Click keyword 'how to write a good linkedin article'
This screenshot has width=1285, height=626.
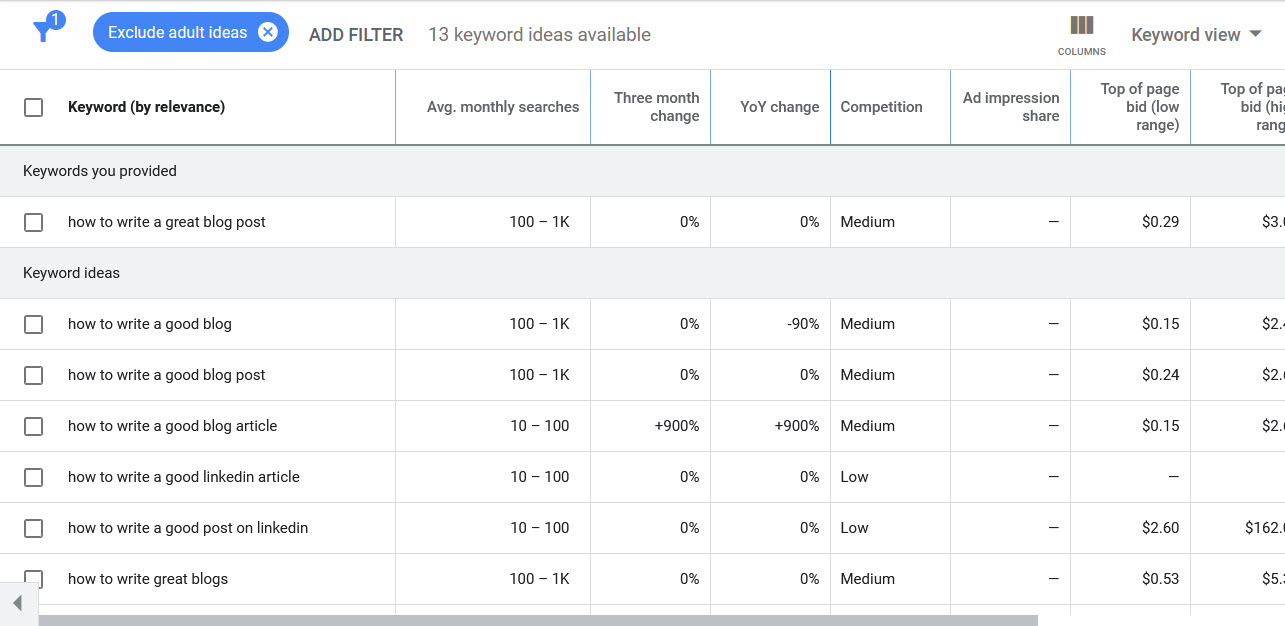tap(184, 477)
